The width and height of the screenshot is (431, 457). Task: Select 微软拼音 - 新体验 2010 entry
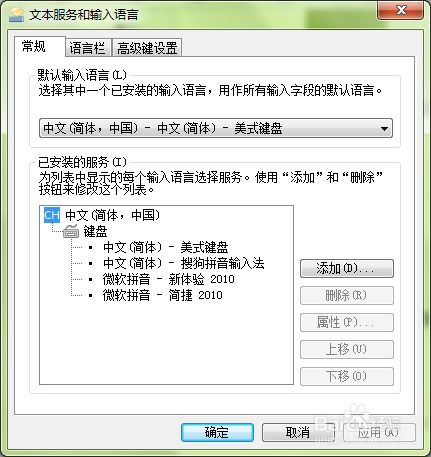[169, 279]
